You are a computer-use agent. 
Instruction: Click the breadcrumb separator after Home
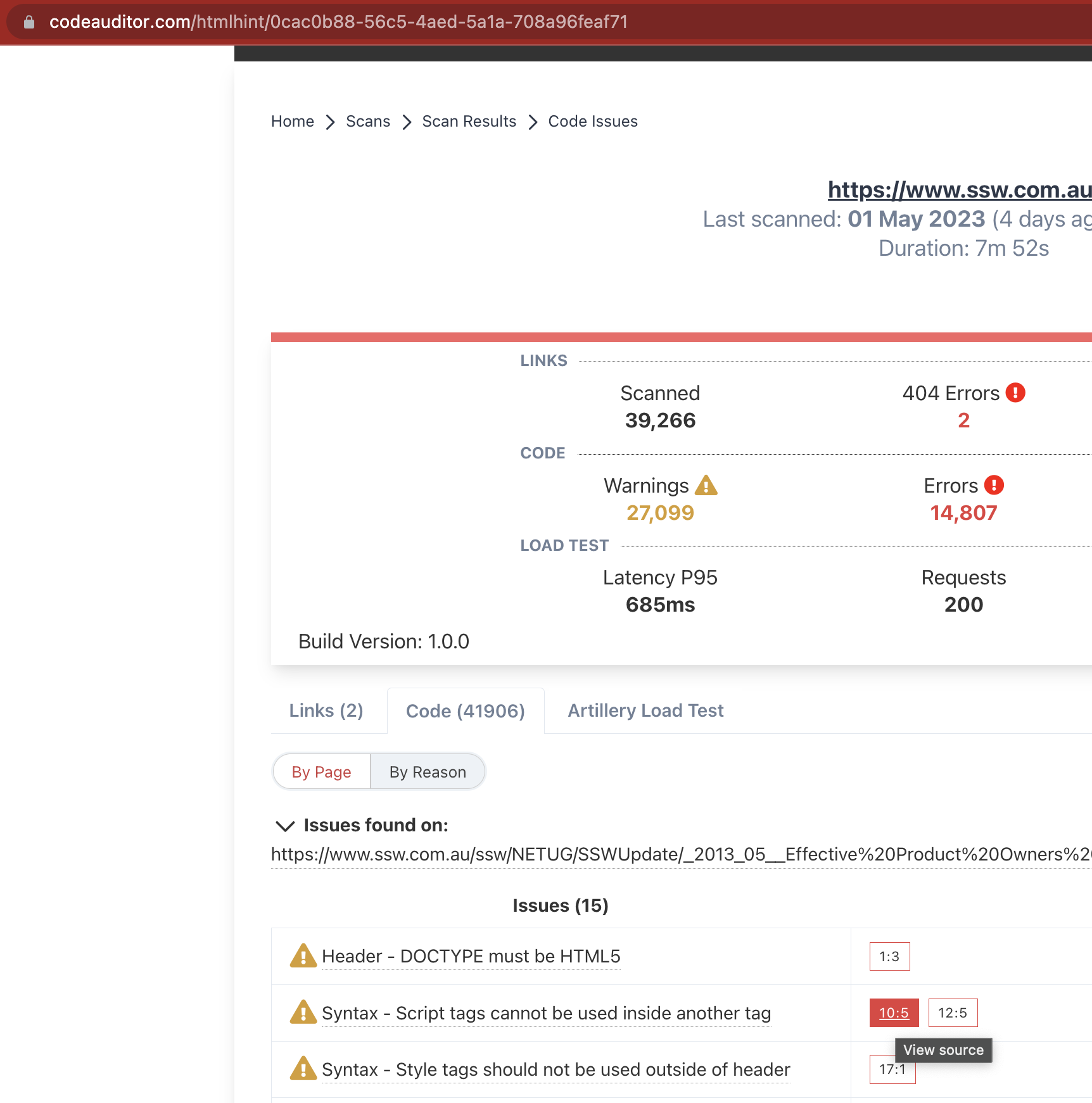[330, 122]
